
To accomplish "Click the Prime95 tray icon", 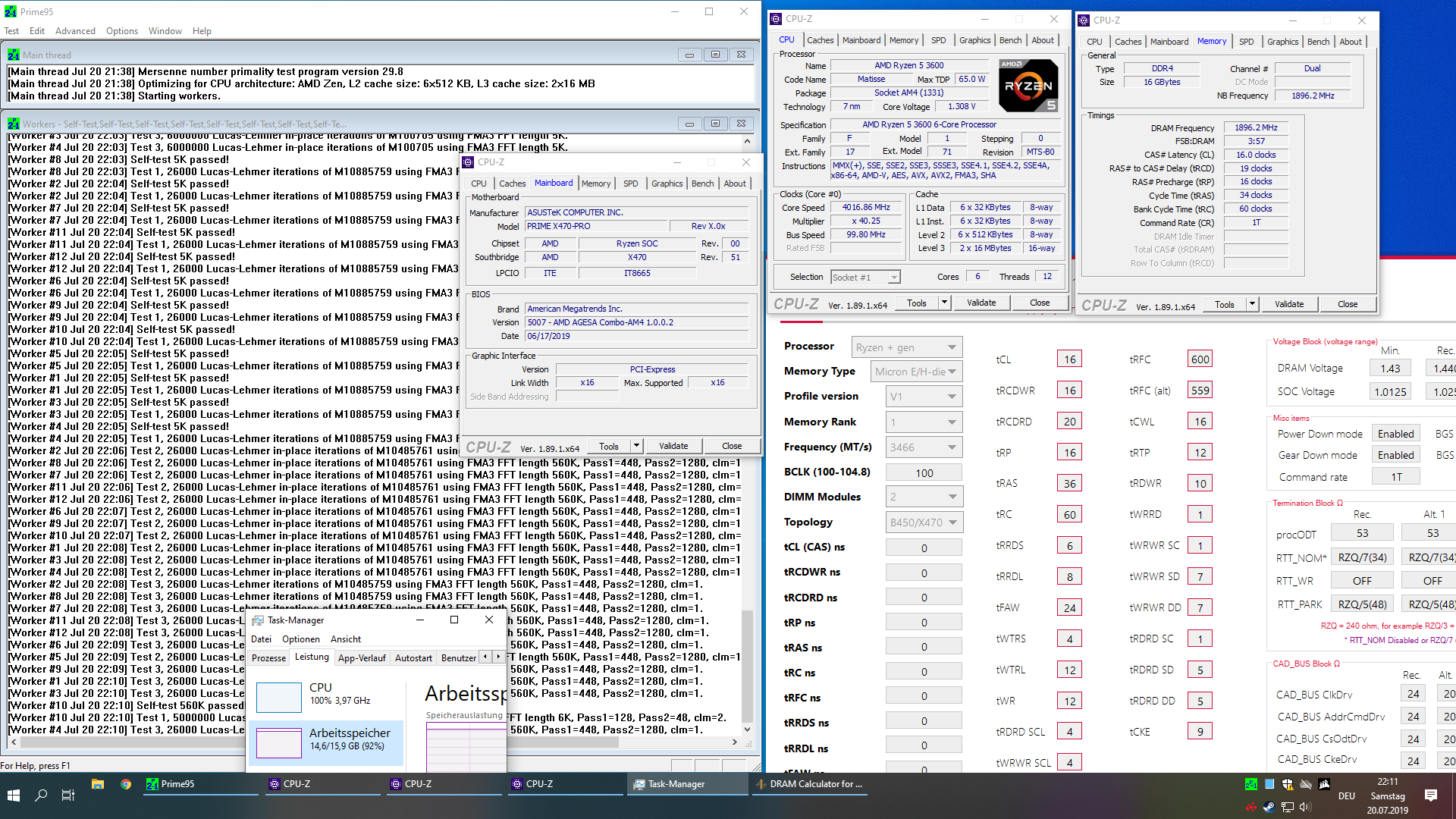I will click(1251, 784).
